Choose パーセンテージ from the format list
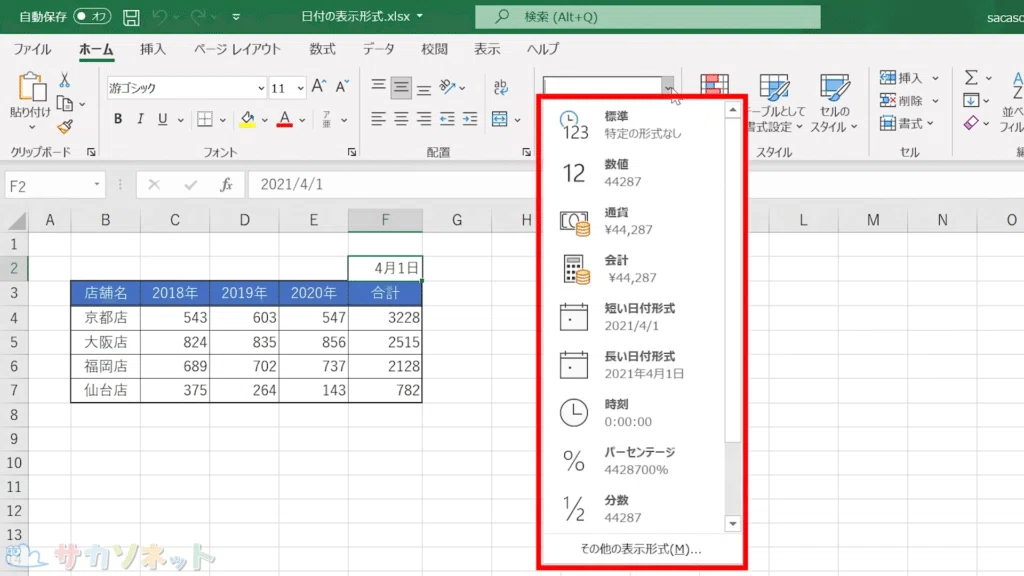The width and height of the screenshot is (1024, 576). (633, 461)
